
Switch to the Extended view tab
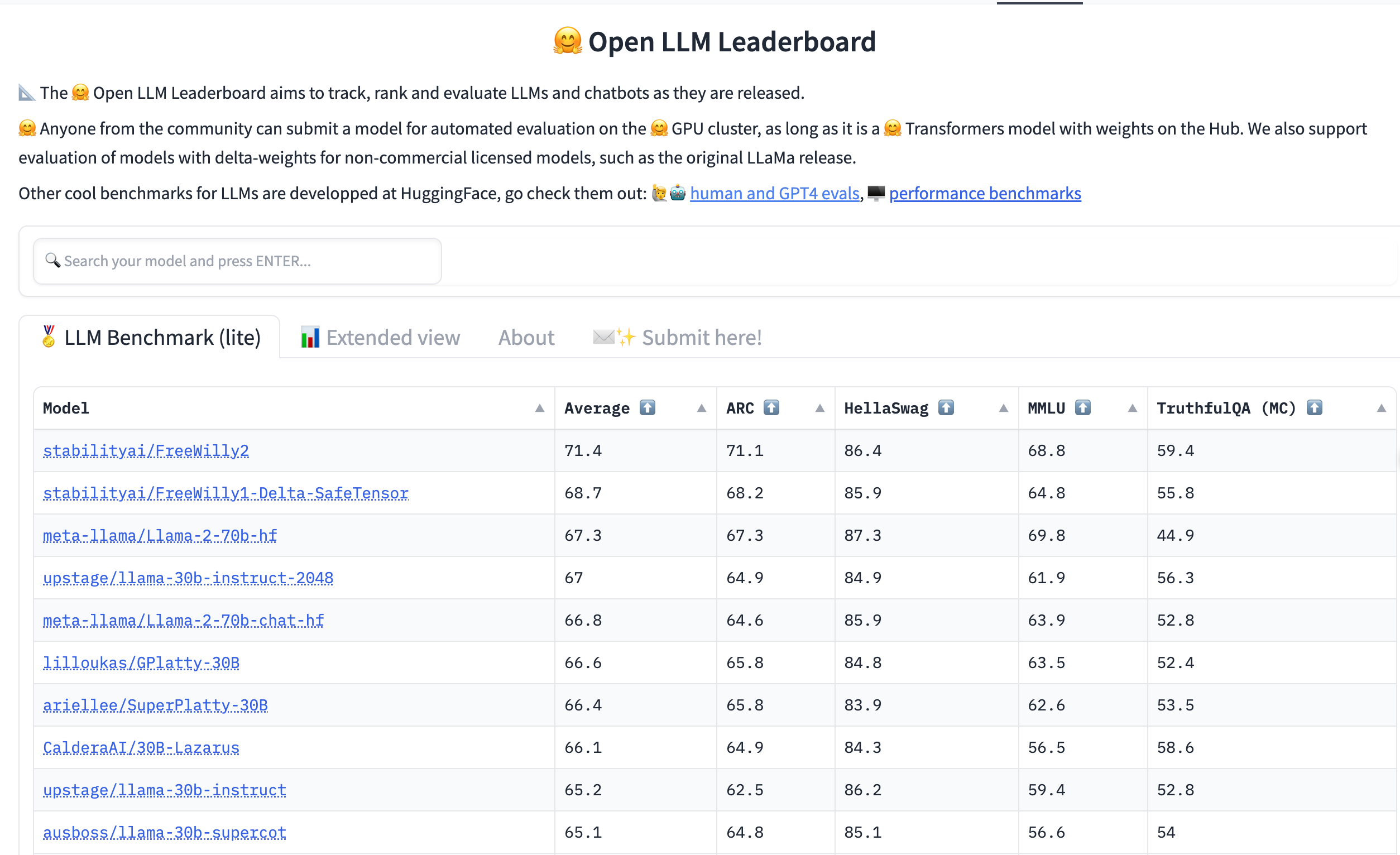click(x=392, y=338)
